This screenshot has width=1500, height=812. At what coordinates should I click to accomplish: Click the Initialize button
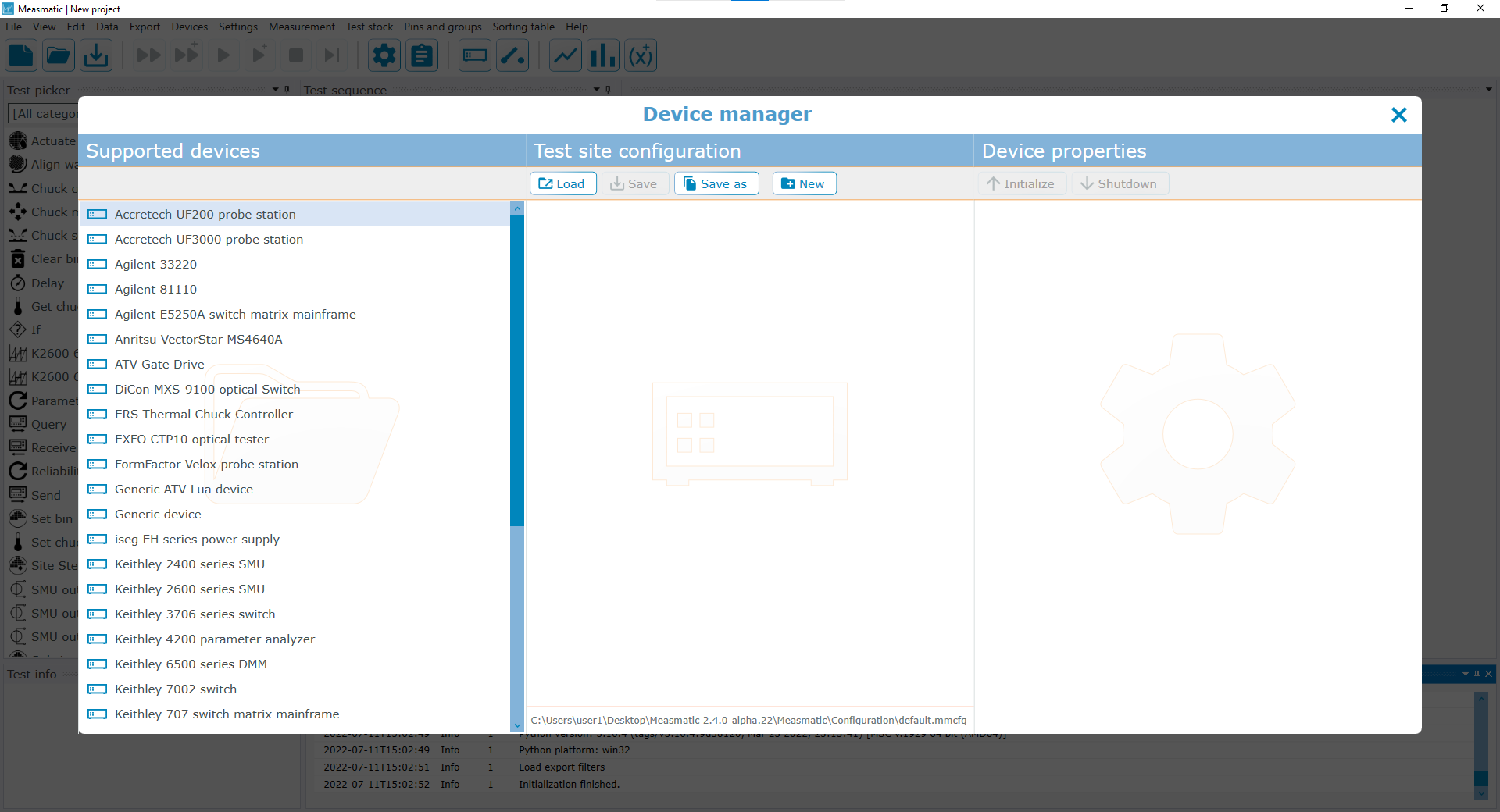click(x=1022, y=183)
